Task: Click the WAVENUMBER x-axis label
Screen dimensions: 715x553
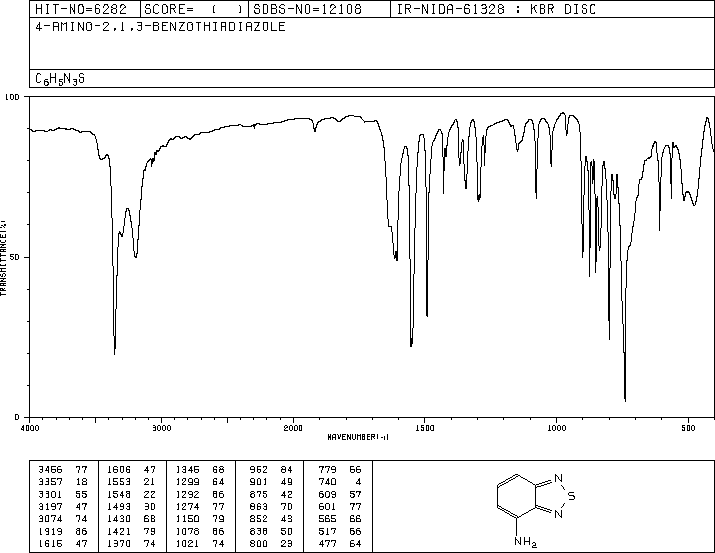Action: pos(358,437)
